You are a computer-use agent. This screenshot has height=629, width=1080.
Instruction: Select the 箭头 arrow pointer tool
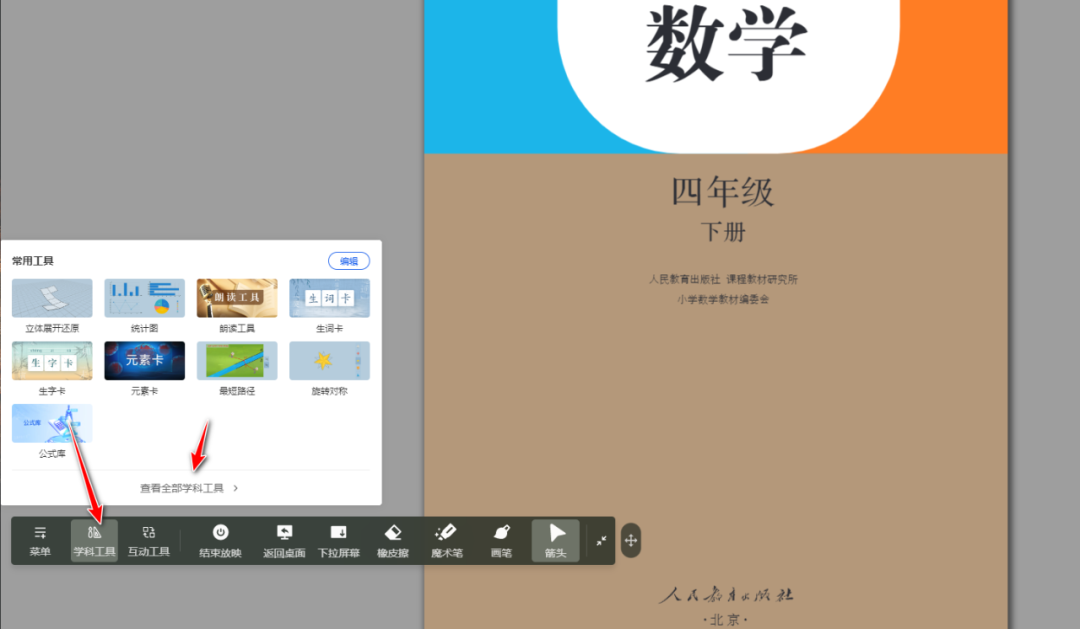click(555, 541)
